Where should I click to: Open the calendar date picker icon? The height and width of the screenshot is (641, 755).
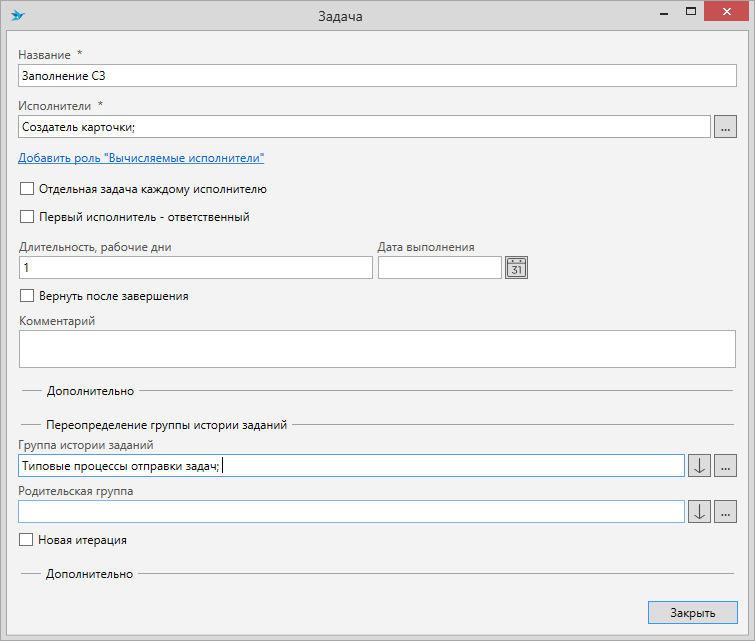coord(516,268)
